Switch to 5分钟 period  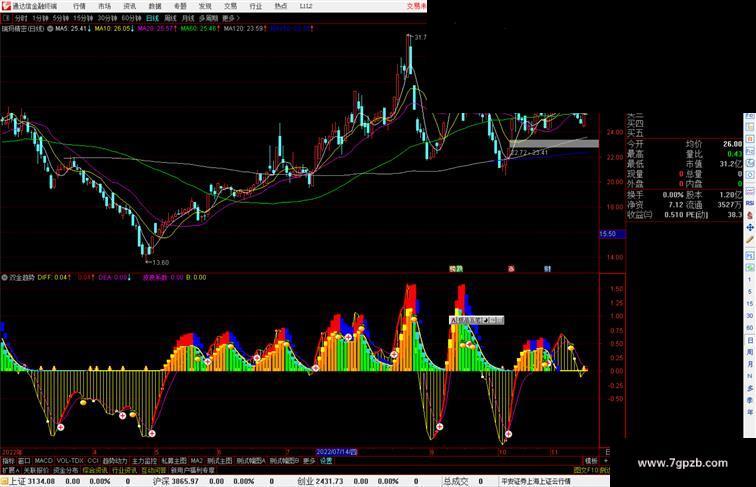(61, 18)
